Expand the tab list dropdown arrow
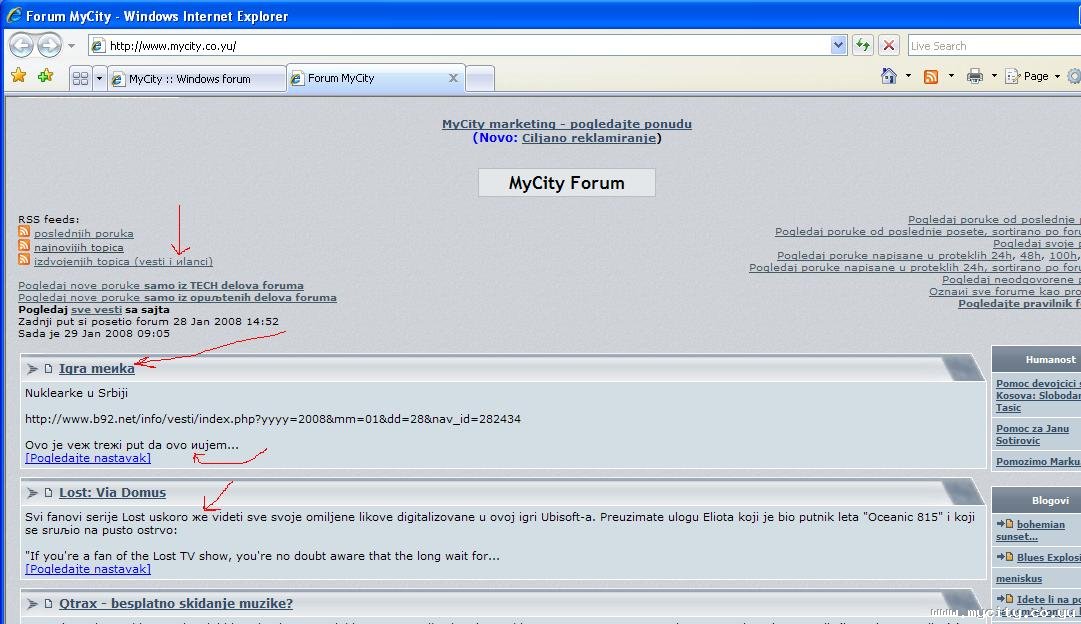Screen dimensions: 1081x624 point(99,79)
